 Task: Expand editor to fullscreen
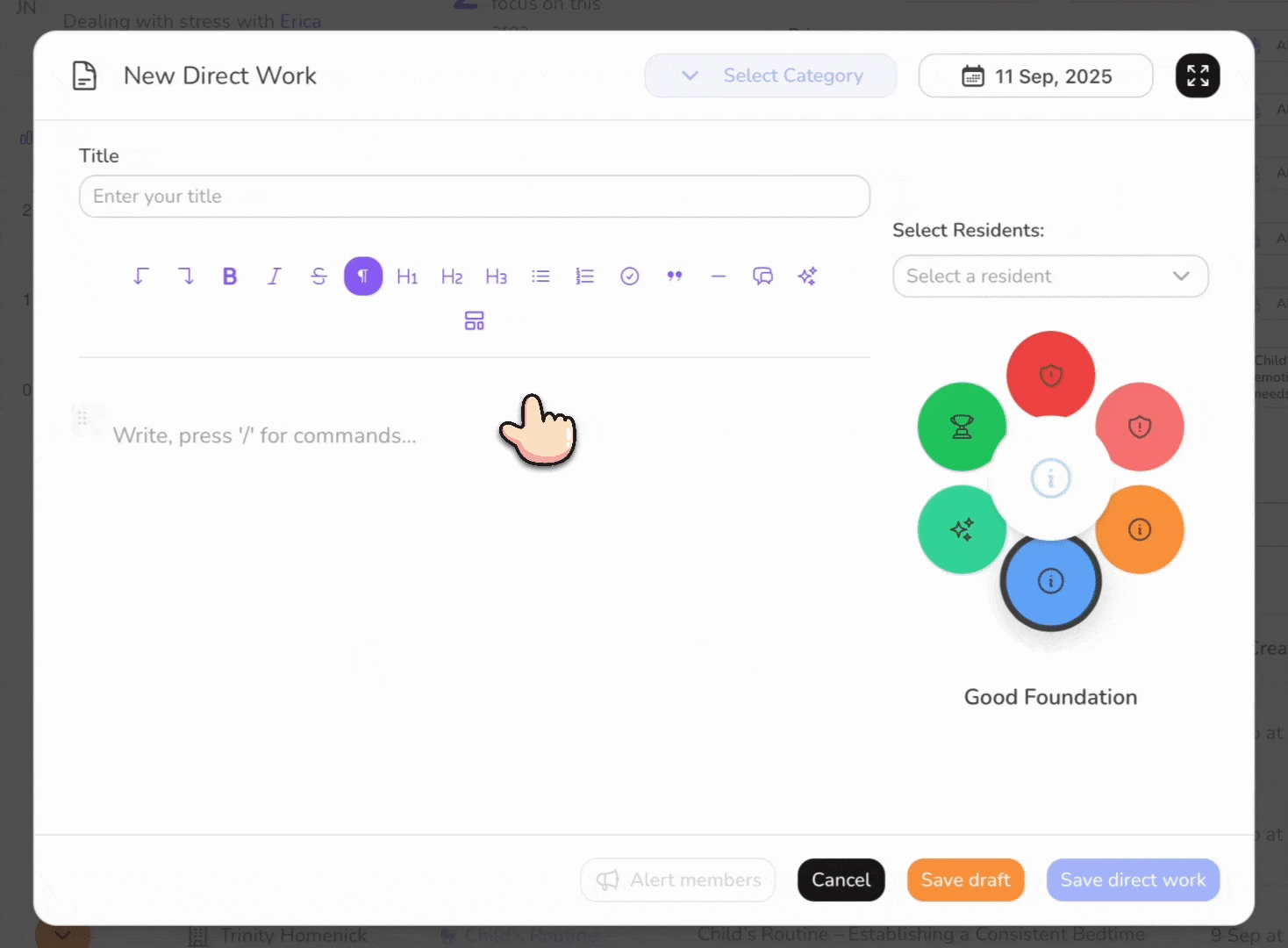click(x=1198, y=75)
